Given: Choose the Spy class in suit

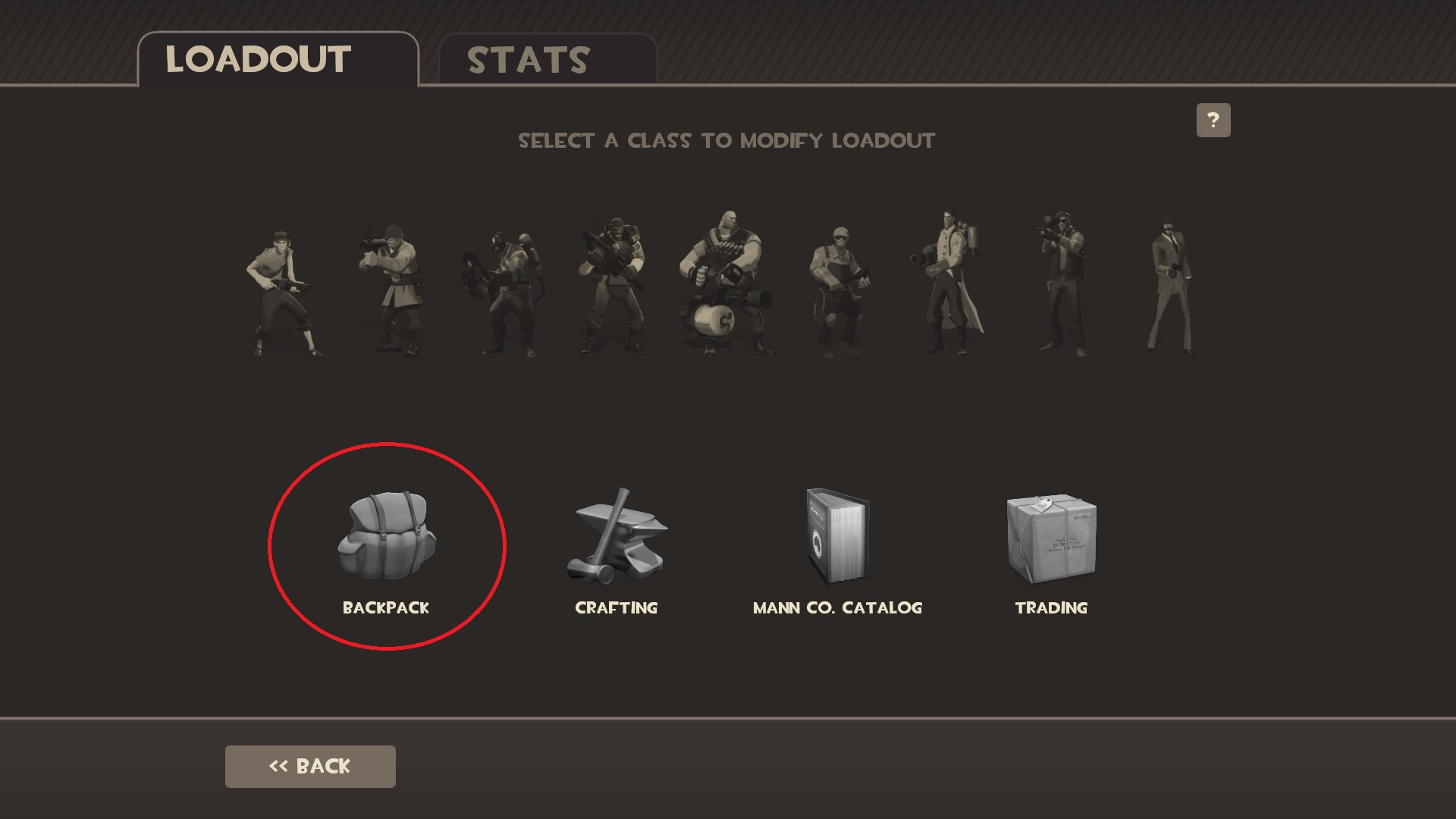Looking at the screenshot, I should [x=1170, y=287].
